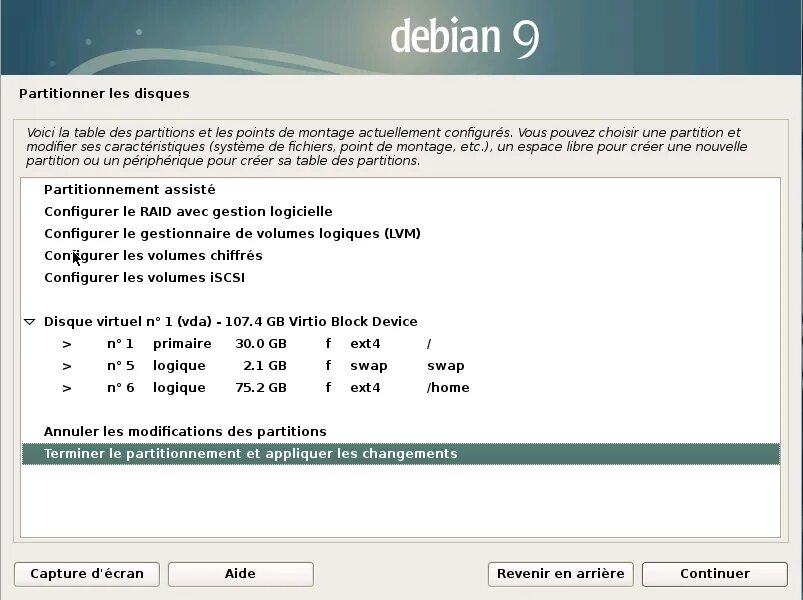Viewport: 803px width, 600px height.
Task: Click the /home mount point text
Action: pos(448,388)
